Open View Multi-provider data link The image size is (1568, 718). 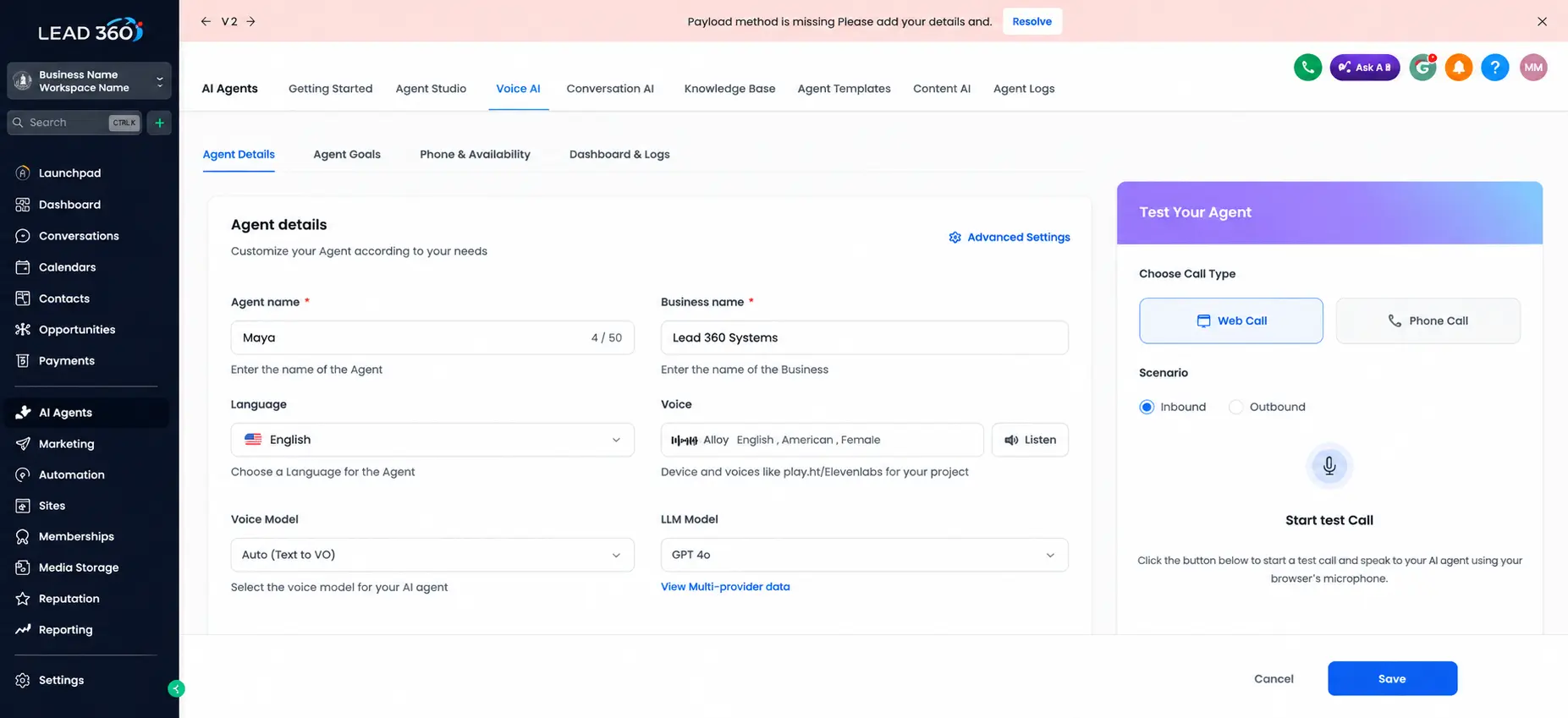point(725,587)
